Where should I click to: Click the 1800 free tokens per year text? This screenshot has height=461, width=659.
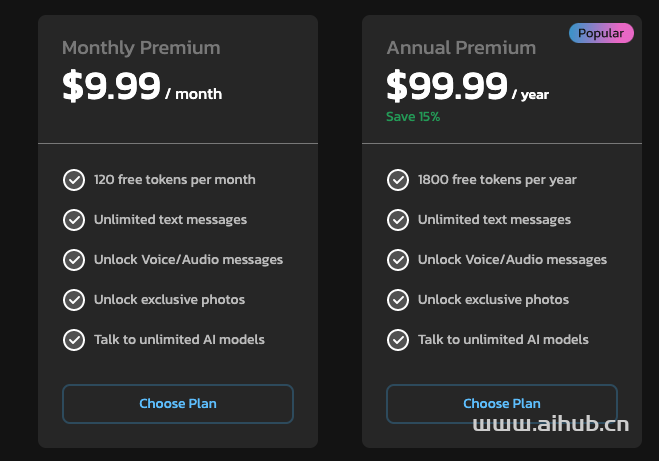pos(497,180)
